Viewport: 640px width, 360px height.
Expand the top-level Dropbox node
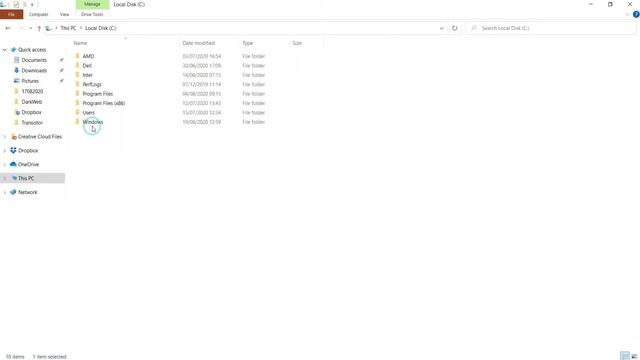coord(4,151)
